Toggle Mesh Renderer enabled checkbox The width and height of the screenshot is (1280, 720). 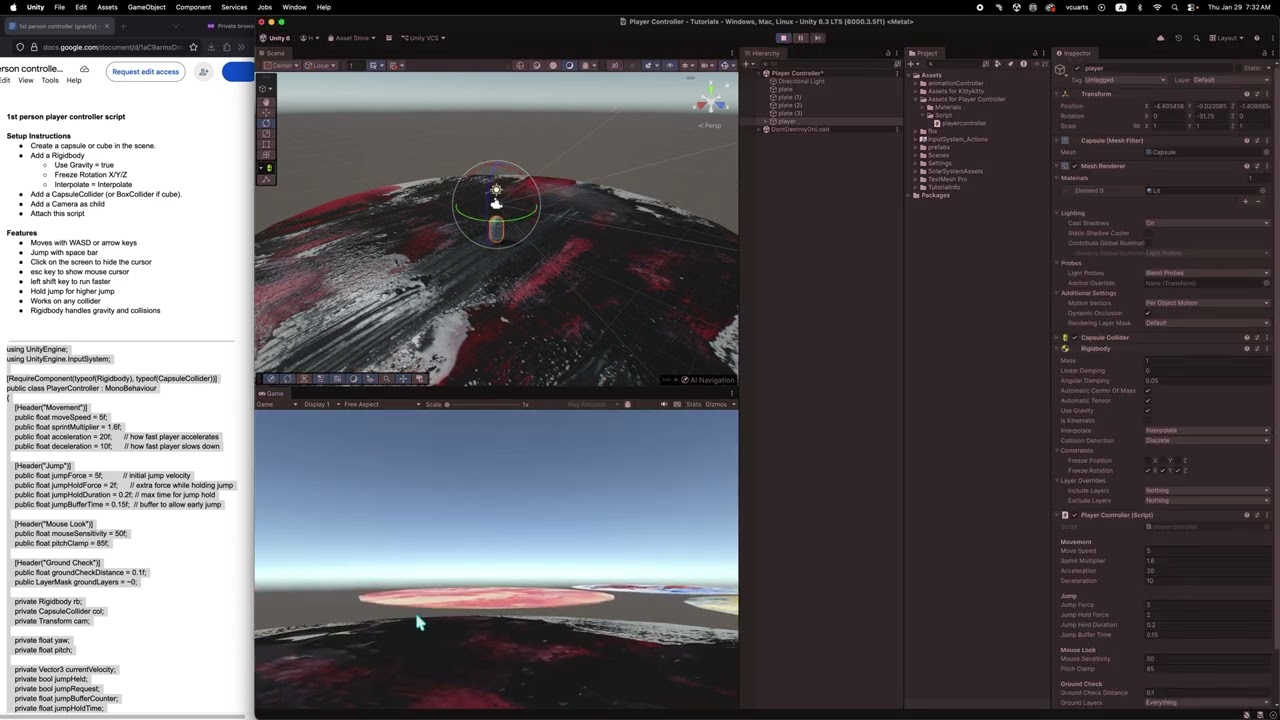point(1075,166)
